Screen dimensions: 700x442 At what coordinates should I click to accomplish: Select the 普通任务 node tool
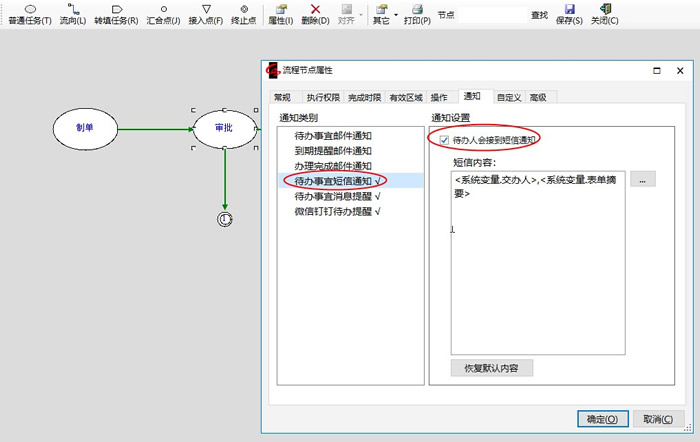pyautogui.click(x=29, y=13)
